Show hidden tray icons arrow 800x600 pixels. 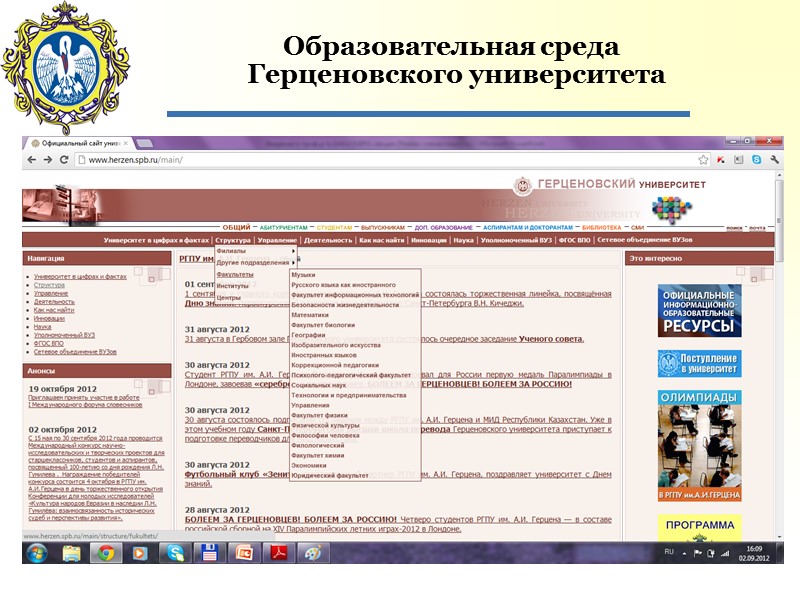click(684, 554)
